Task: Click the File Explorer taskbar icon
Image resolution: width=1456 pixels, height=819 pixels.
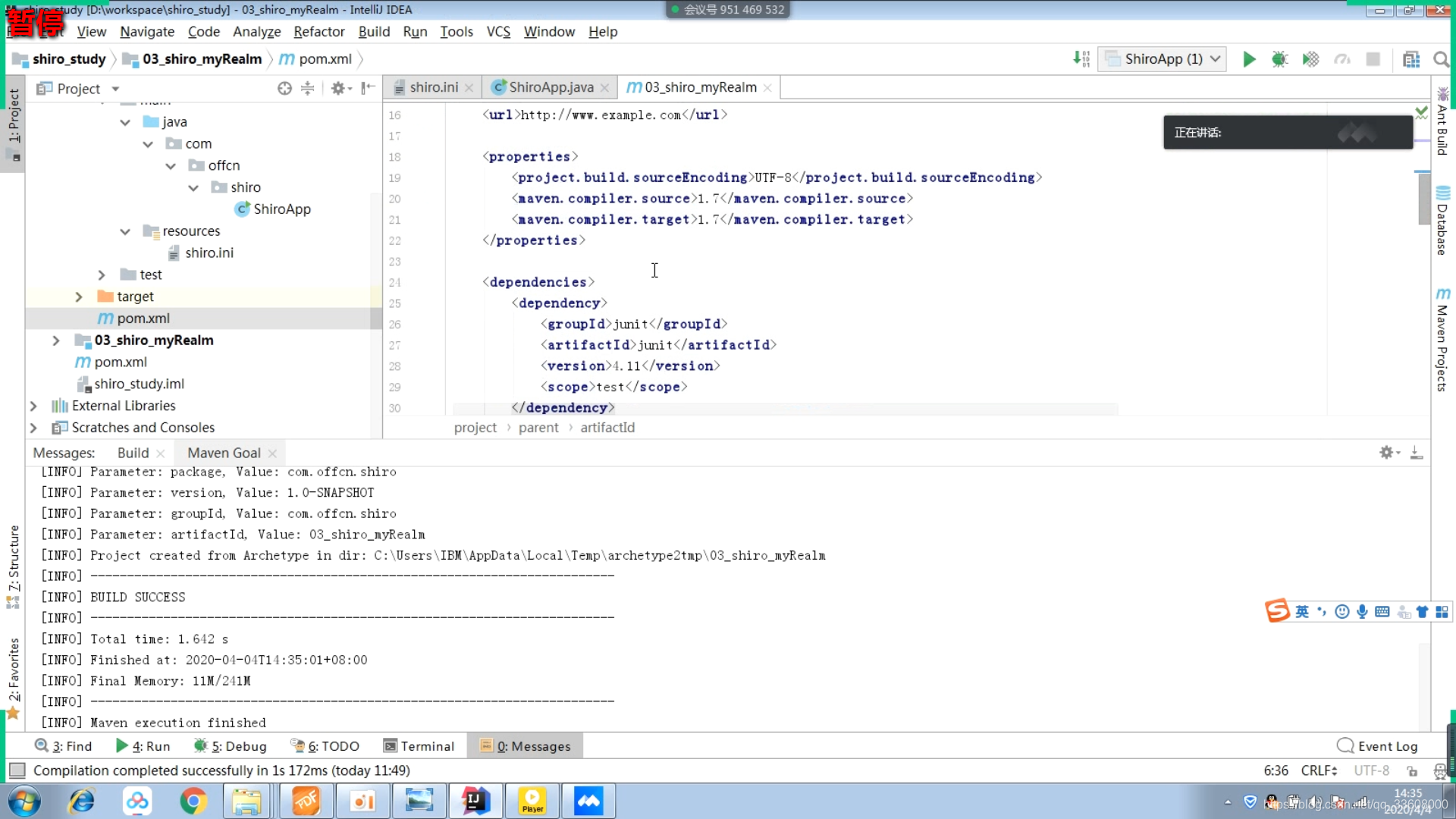Action: (x=246, y=801)
